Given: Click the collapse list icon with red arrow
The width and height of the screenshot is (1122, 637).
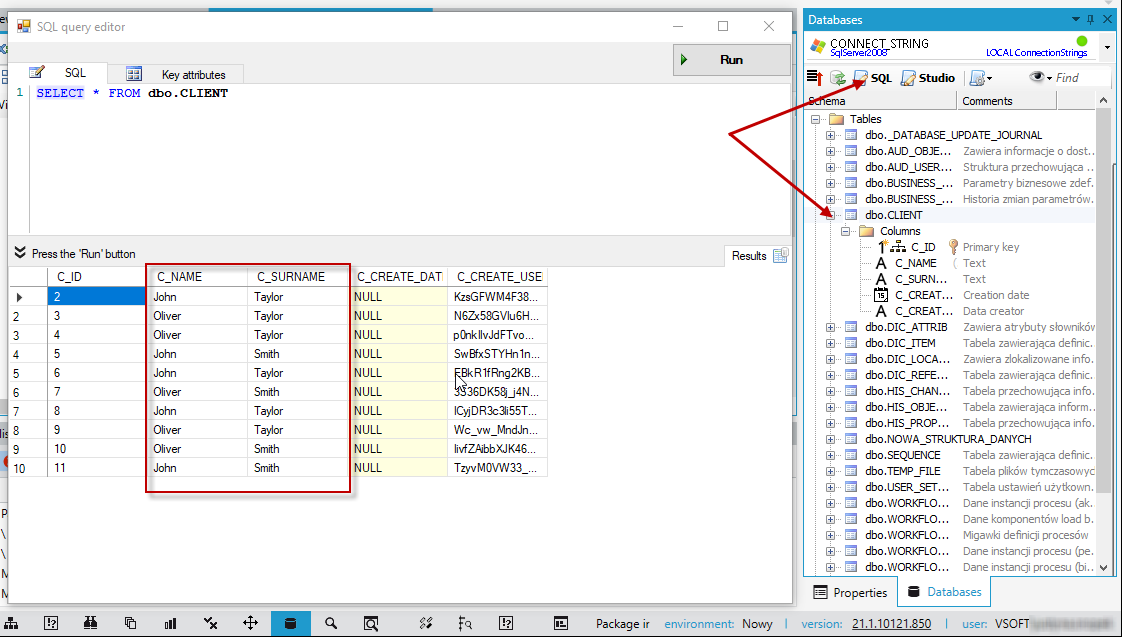Looking at the screenshot, I should (x=814, y=77).
